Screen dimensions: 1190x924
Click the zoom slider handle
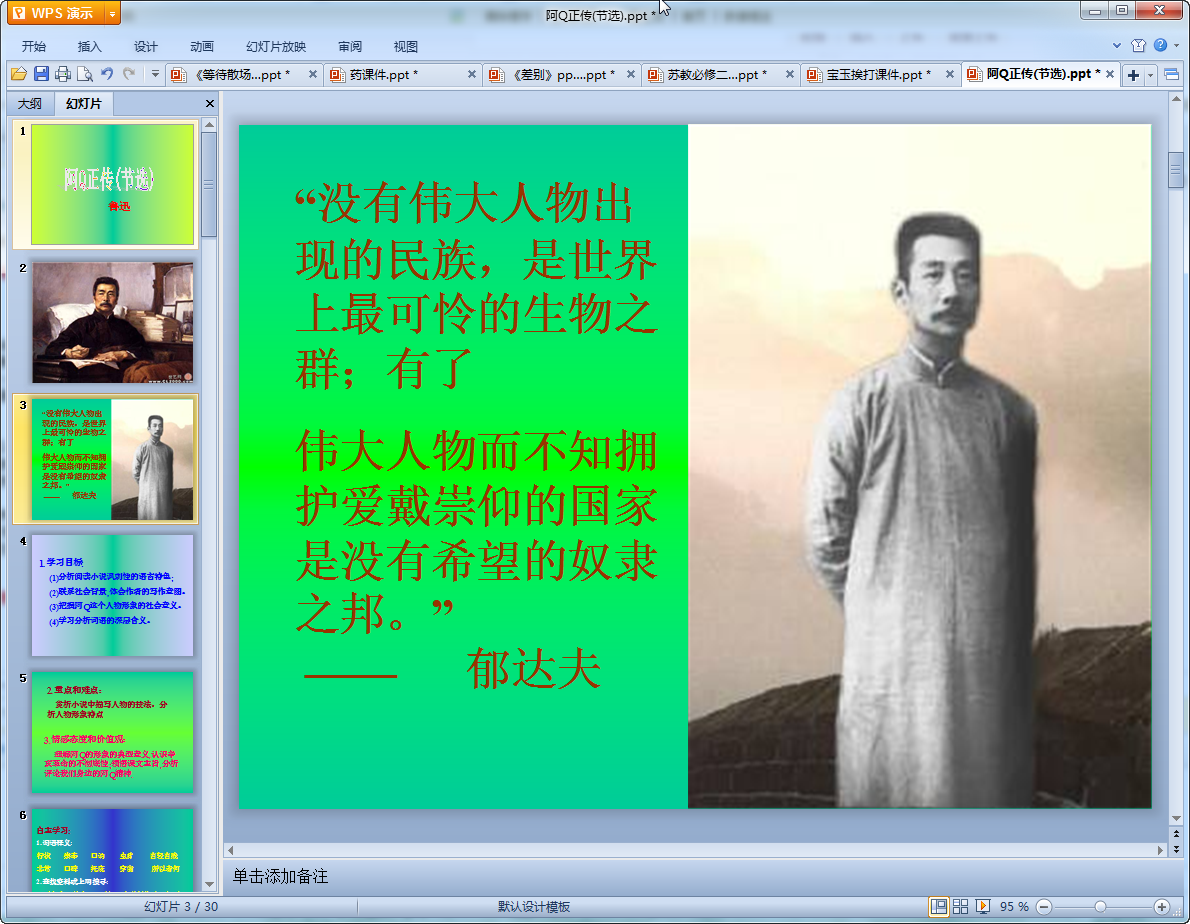click(x=1100, y=907)
